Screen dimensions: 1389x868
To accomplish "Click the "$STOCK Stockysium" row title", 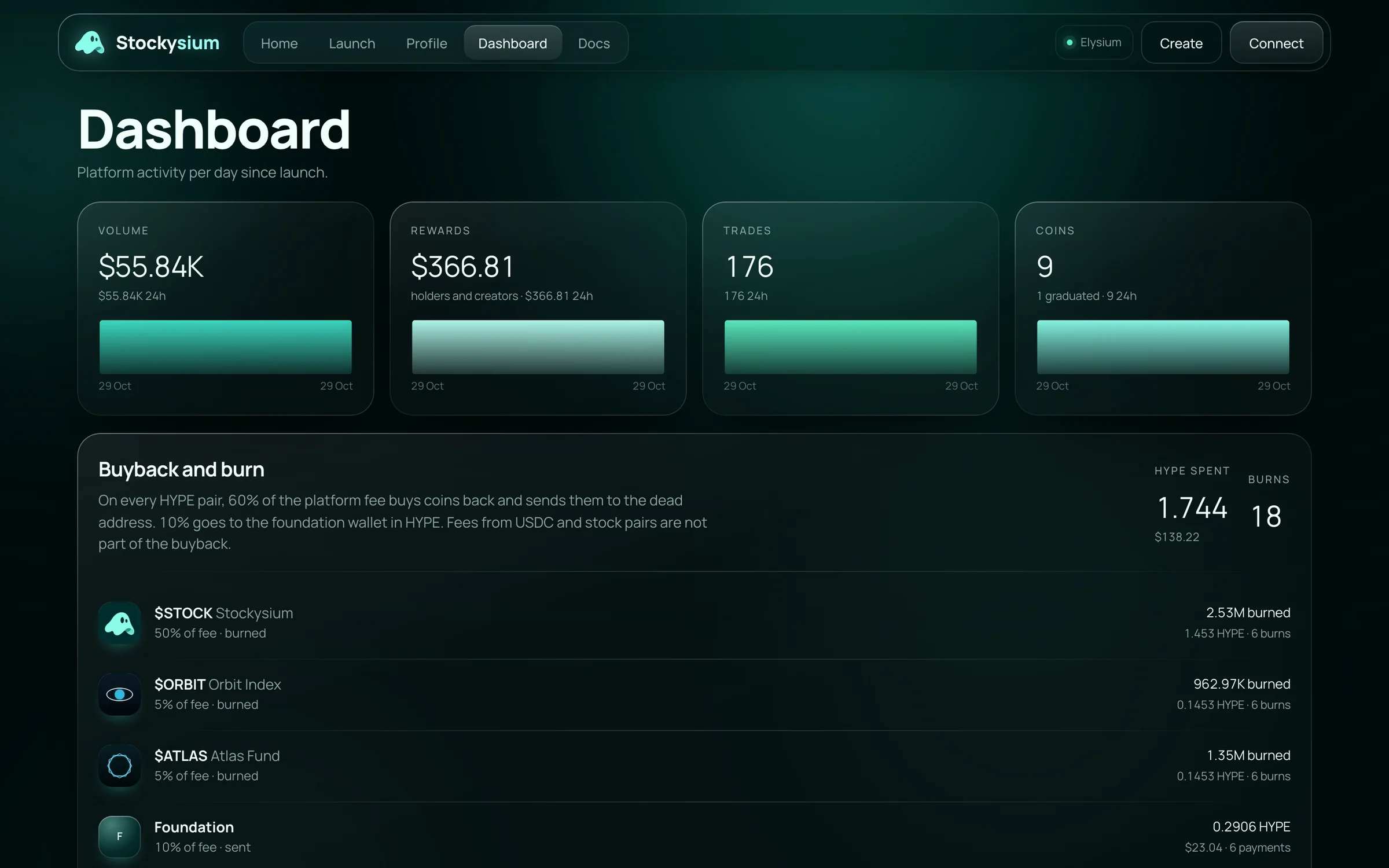I will click(x=223, y=613).
